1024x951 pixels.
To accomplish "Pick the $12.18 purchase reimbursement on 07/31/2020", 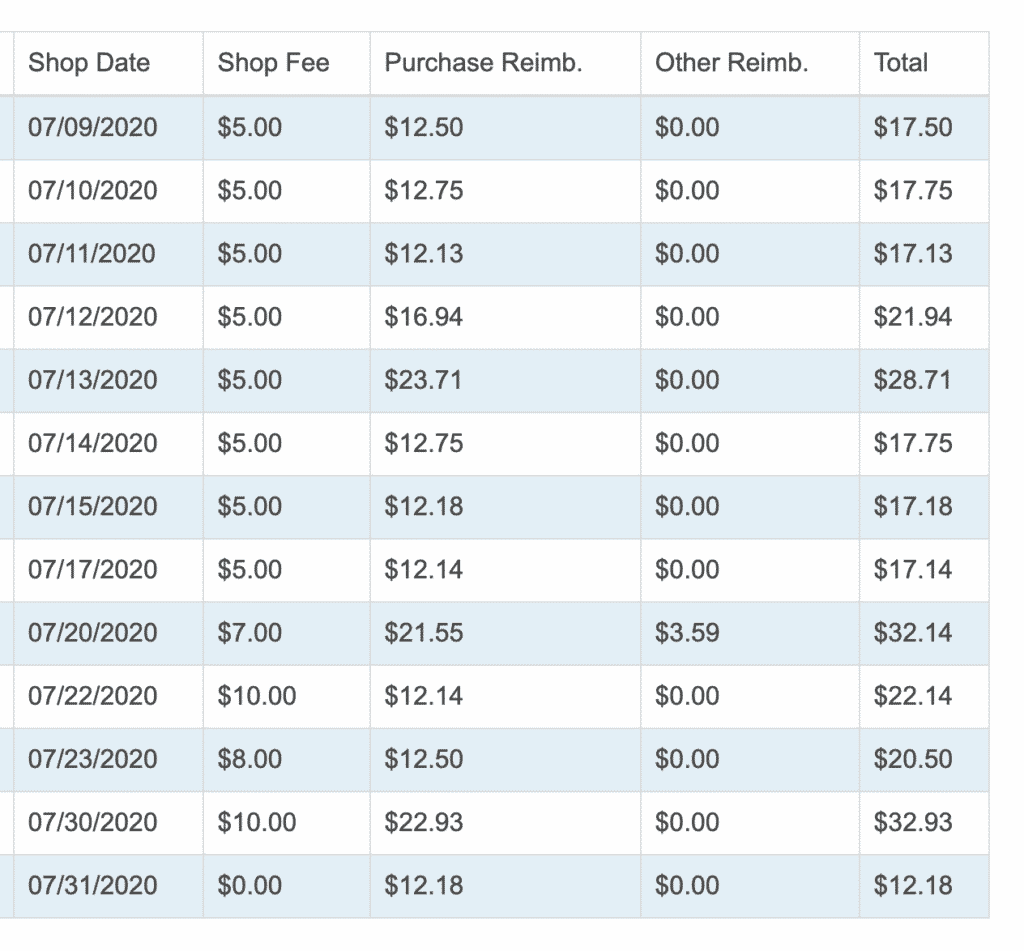I will click(x=424, y=886).
